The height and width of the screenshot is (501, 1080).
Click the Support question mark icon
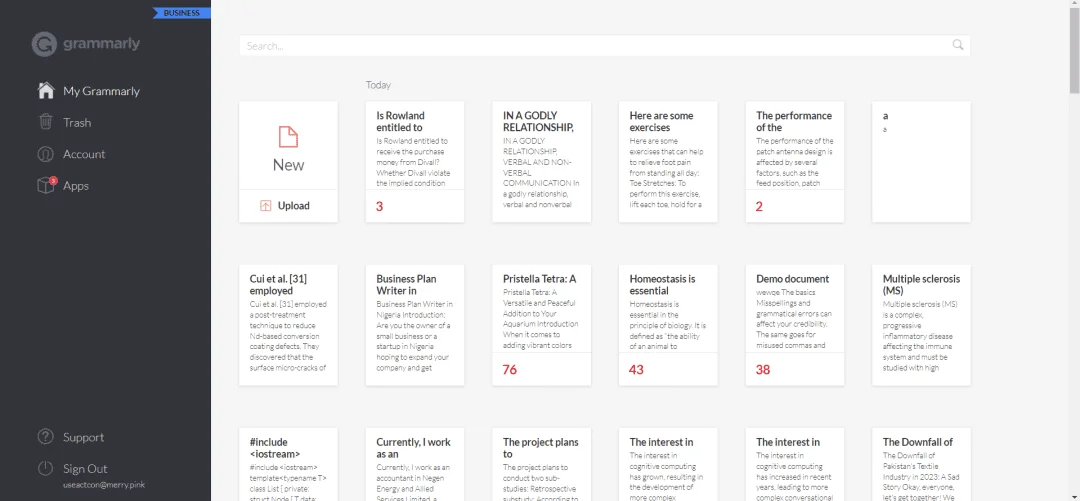click(x=45, y=437)
